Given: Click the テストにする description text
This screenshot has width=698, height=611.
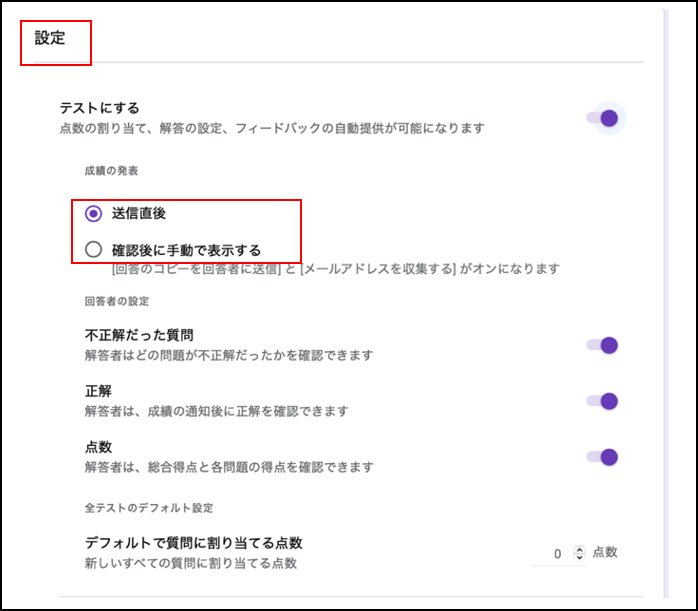Looking at the screenshot, I should point(272,129).
